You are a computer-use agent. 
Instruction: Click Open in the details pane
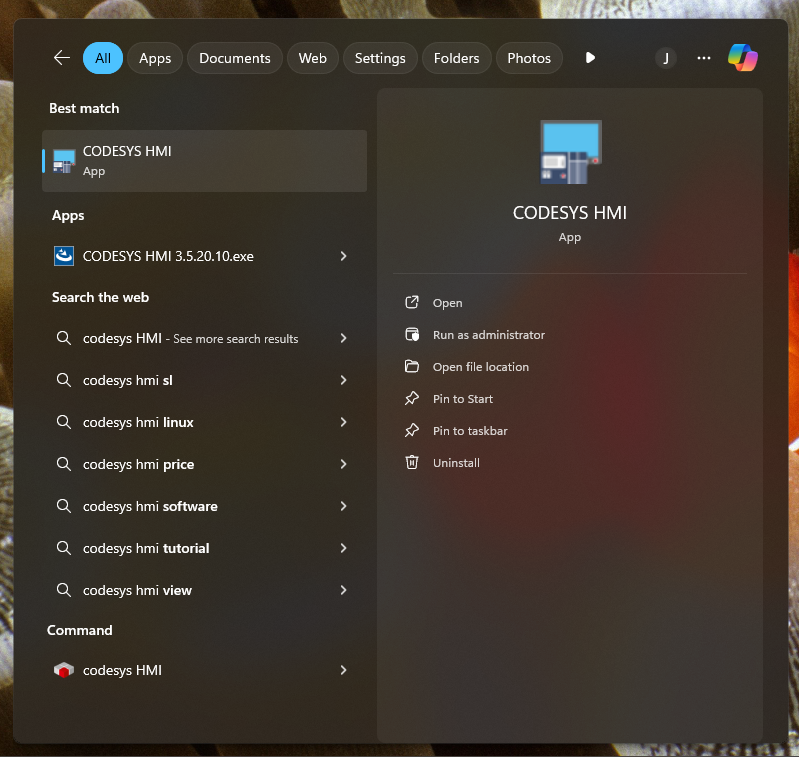coord(447,303)
